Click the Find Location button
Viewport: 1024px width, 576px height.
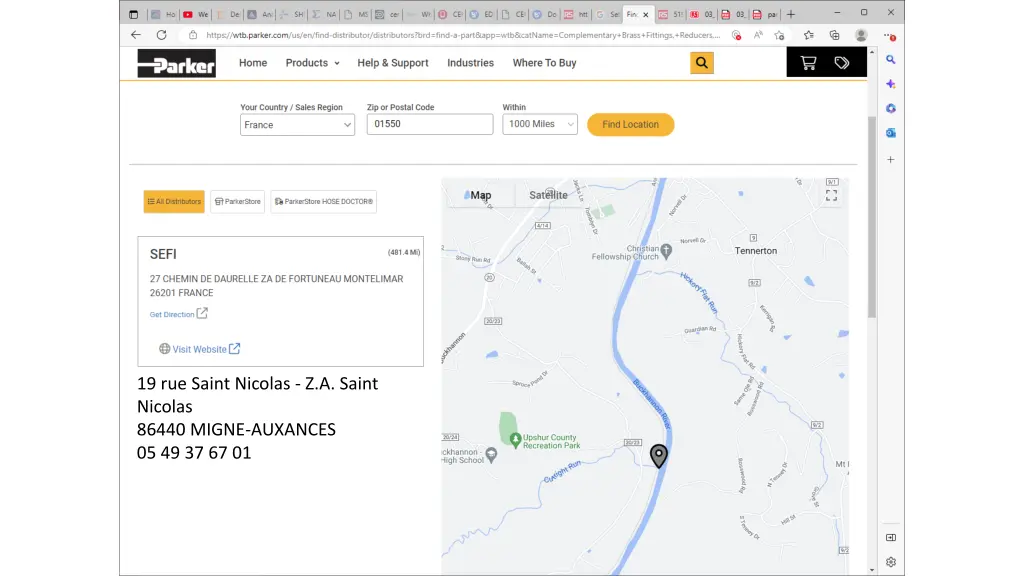click(x=630, y=125)
